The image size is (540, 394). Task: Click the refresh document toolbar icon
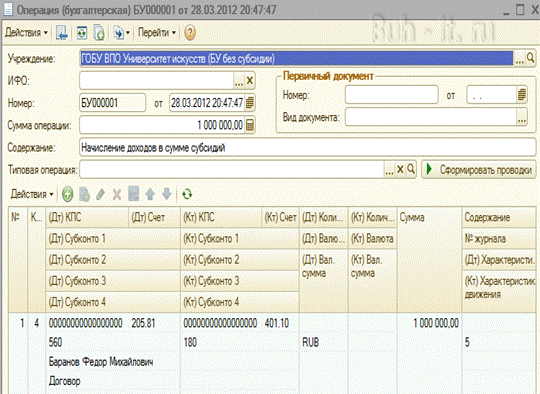tap(82, 33)
